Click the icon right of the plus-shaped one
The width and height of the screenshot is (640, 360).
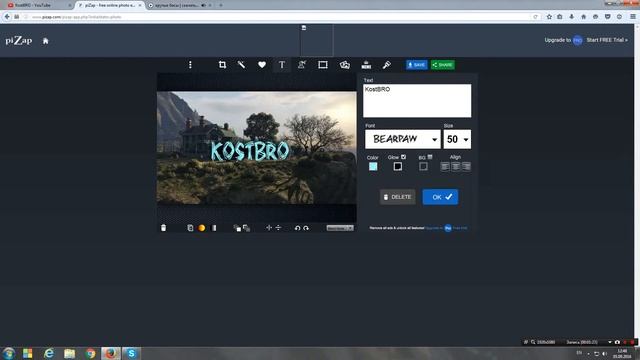tap(278, 228)
